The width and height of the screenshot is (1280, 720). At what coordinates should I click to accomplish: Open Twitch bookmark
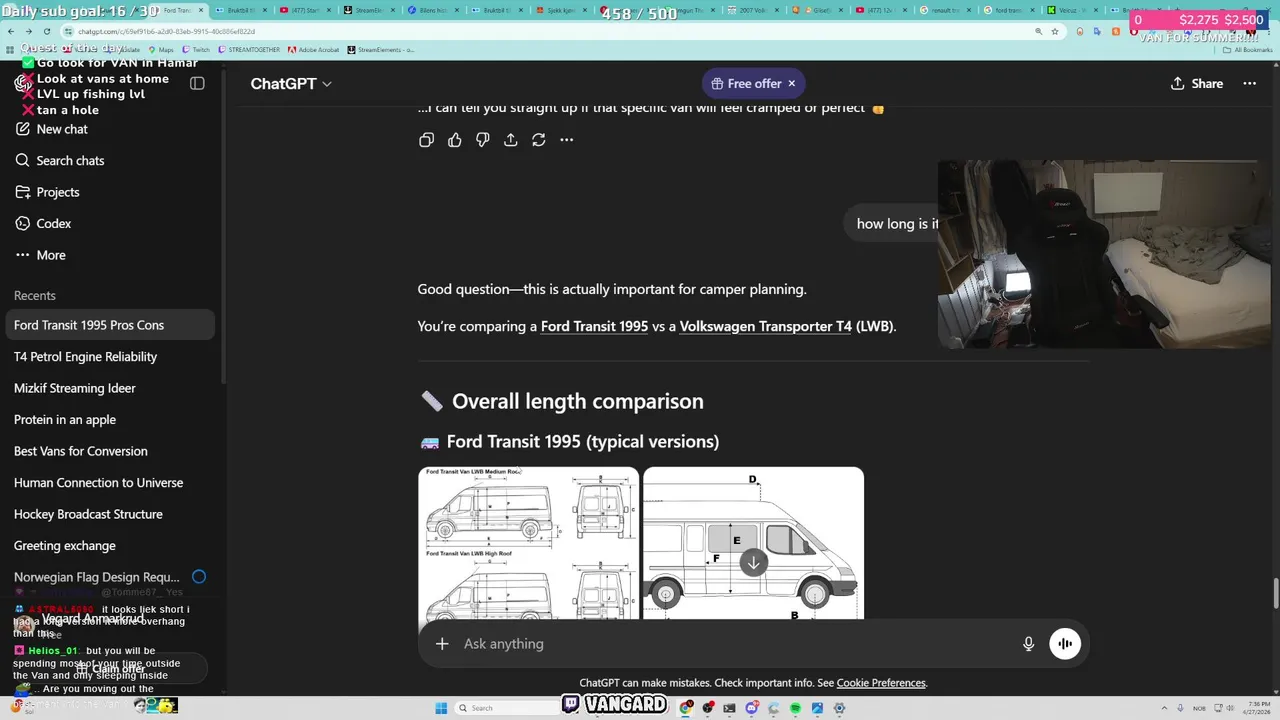(x=195, y=49)
